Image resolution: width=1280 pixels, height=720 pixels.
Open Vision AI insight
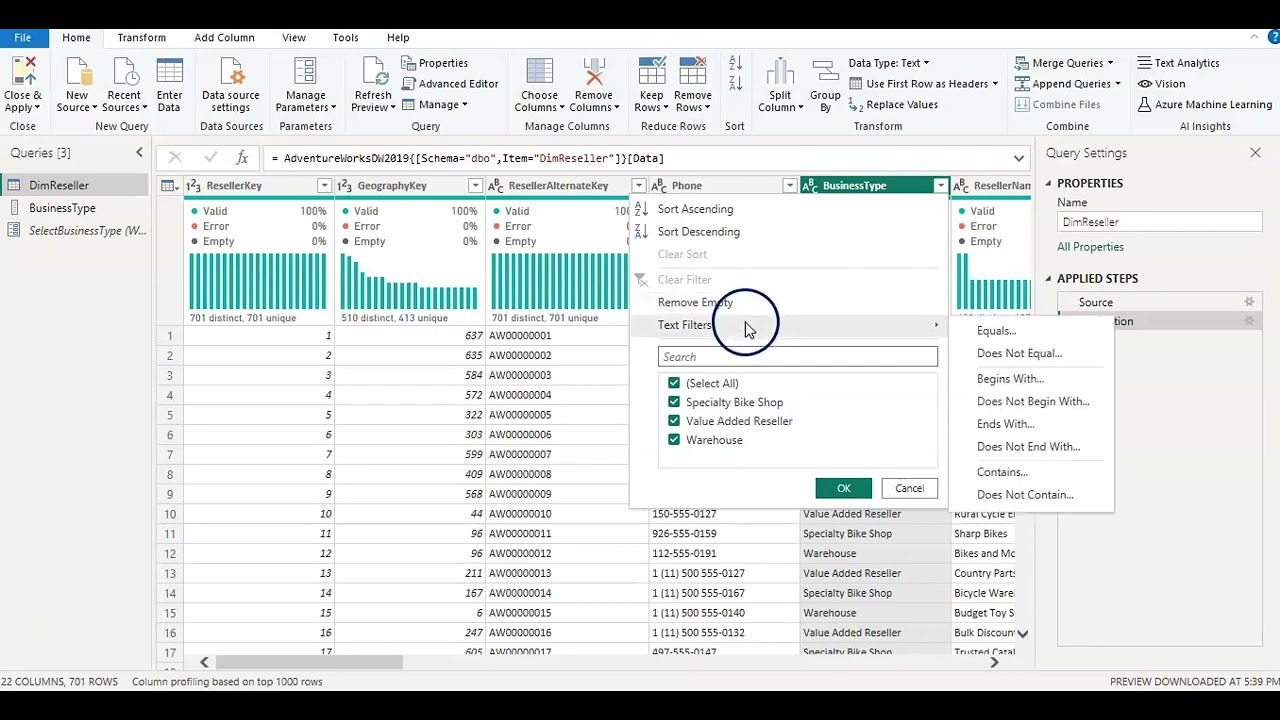click(x=1161, y=84)
